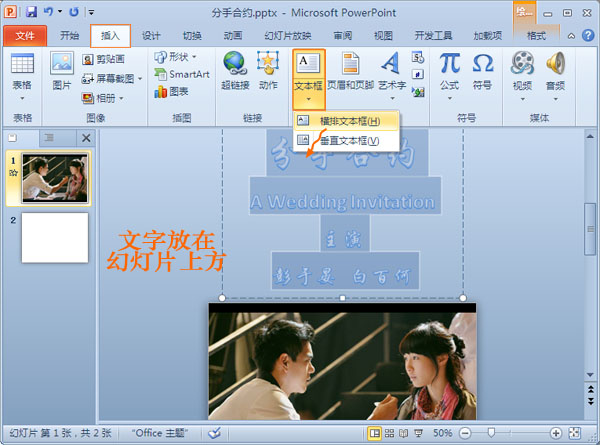The height and width of the screenshot is (445, 600).
Task: Close the slides pane with X
Action: 86,138
